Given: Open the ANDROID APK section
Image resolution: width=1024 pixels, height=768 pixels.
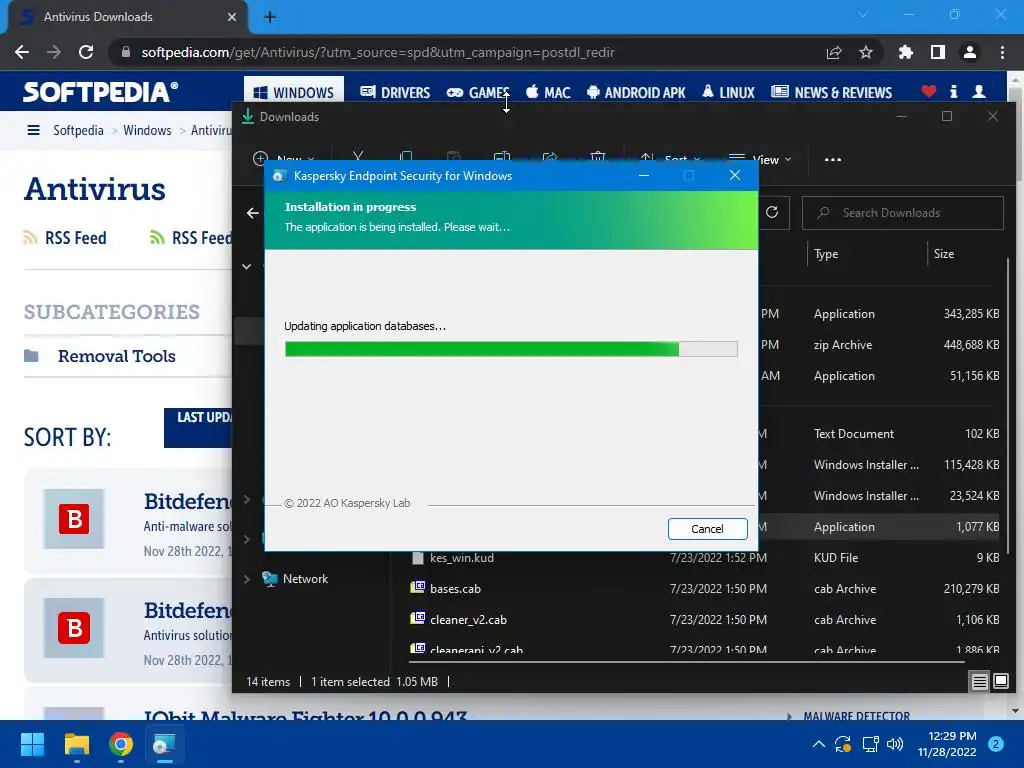Looking at the screenshot, I should point(636,92).
